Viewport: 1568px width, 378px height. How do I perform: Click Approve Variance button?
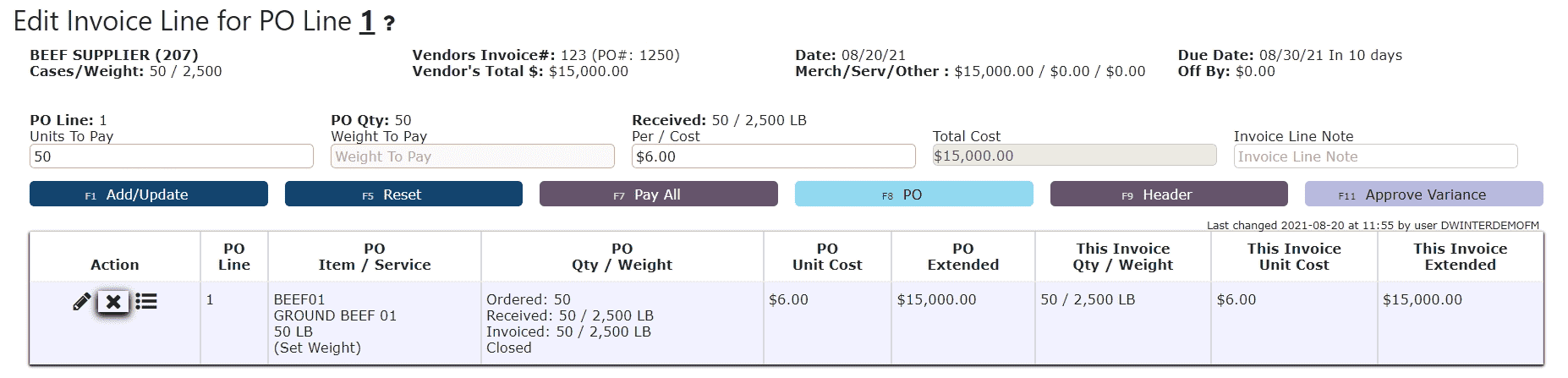click(1423, 194)
